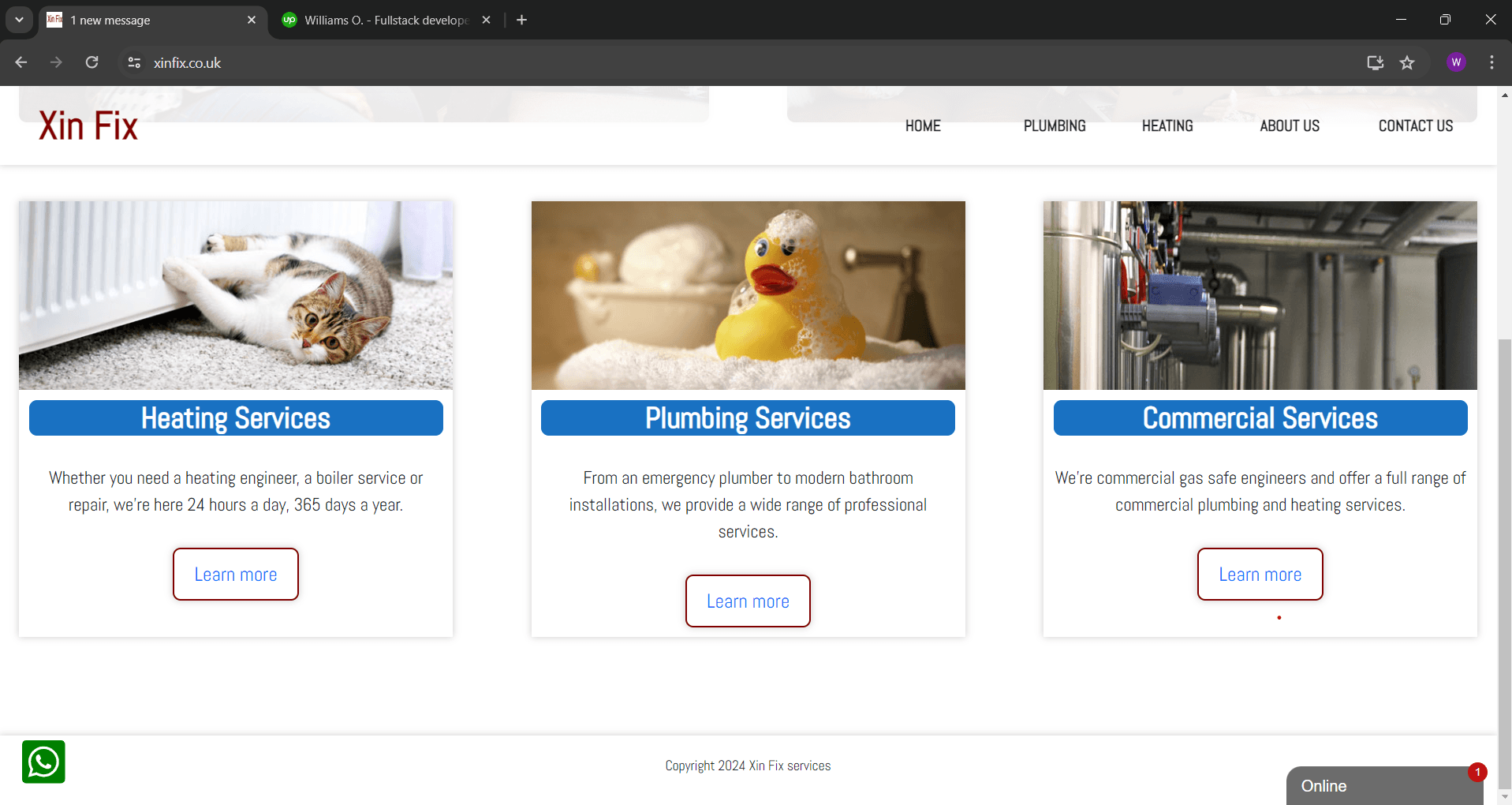
Task: Click the Plumbing Services description text
Action: pos(748,505)
